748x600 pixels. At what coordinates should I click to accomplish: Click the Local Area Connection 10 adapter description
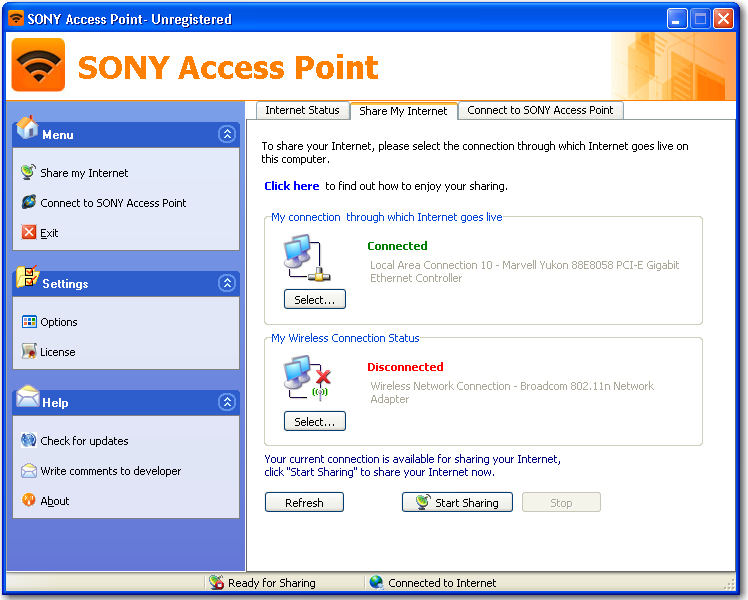(x=524, y=271)
